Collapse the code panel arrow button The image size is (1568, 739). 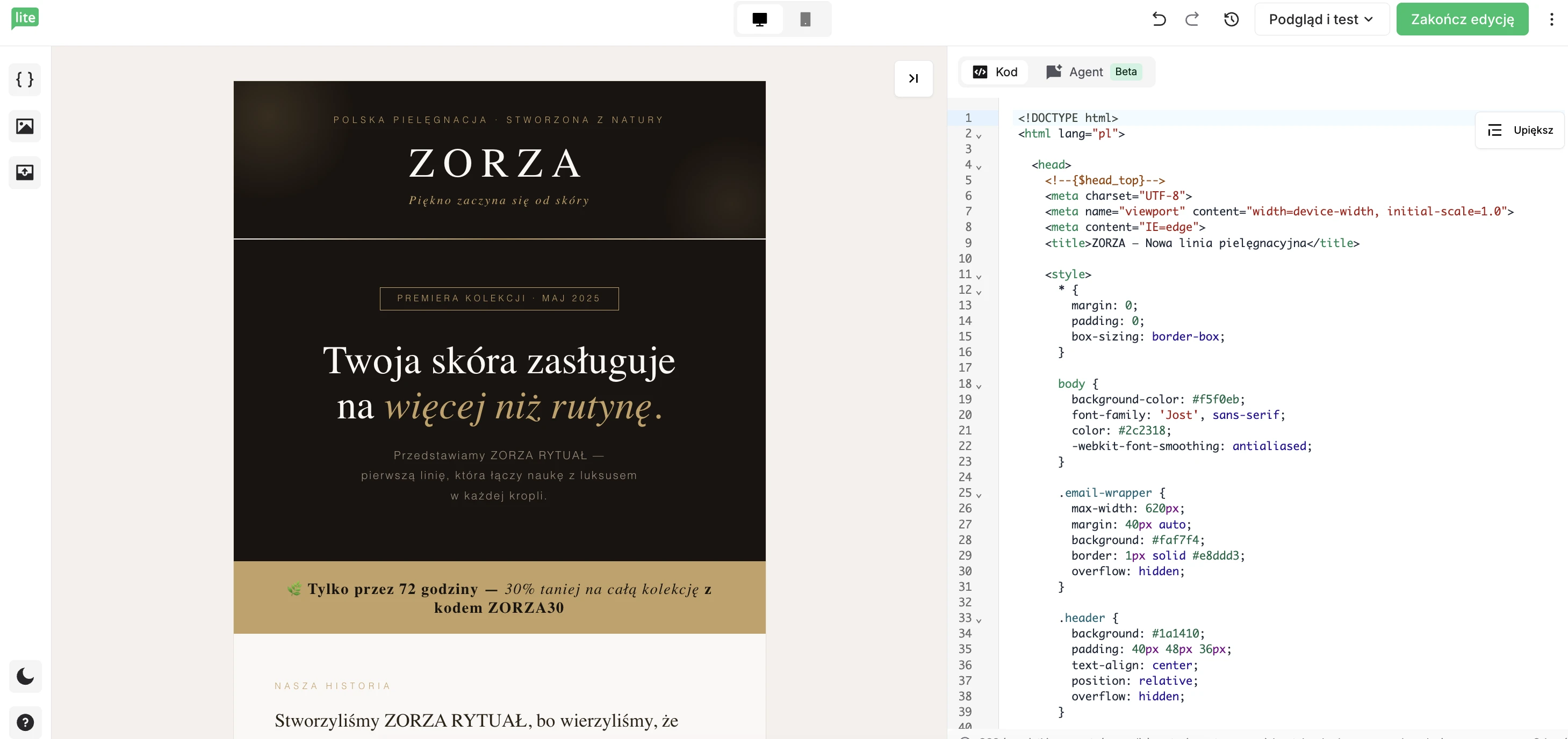[x=913, y=78]
